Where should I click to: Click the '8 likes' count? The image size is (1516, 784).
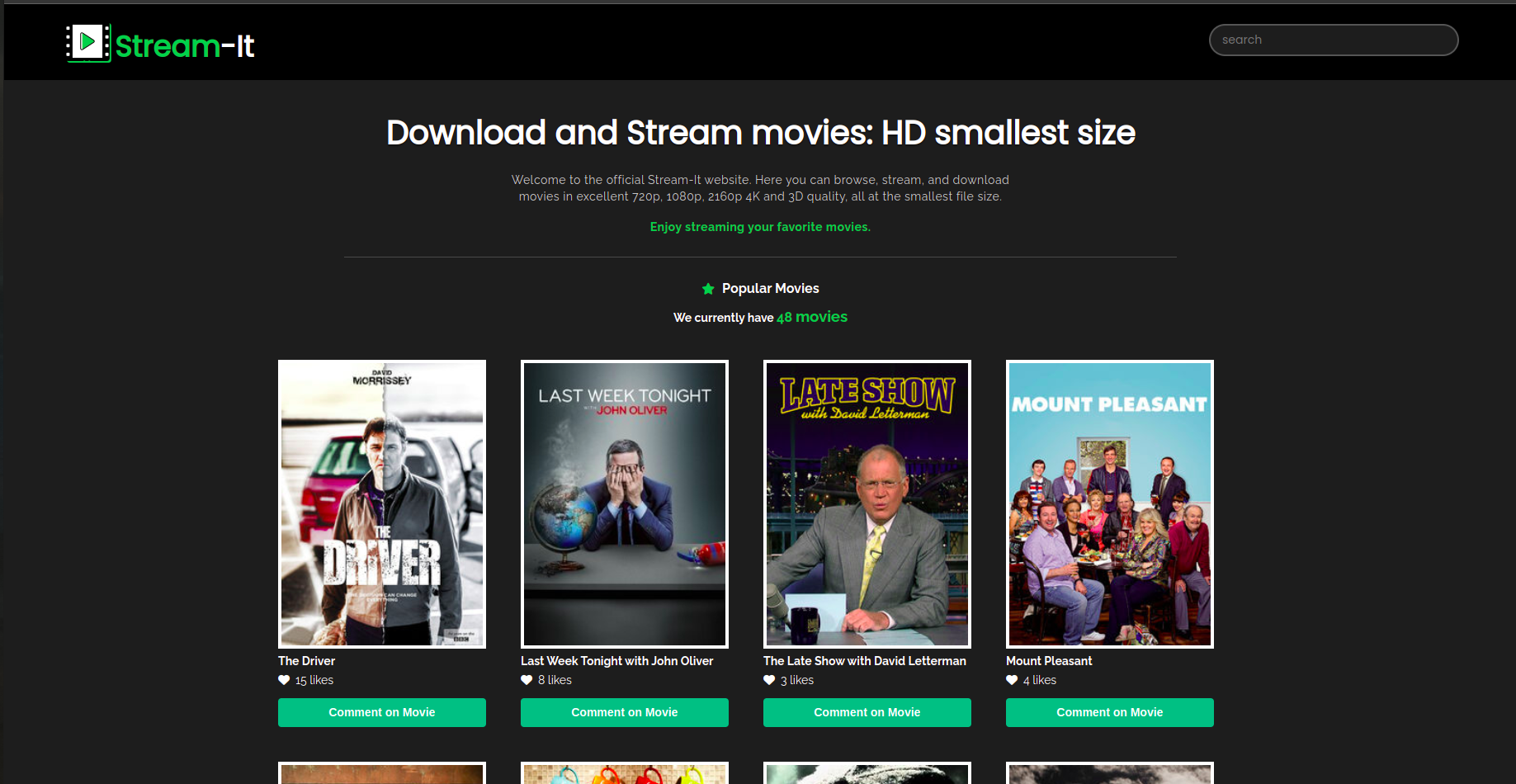point(555,680)
